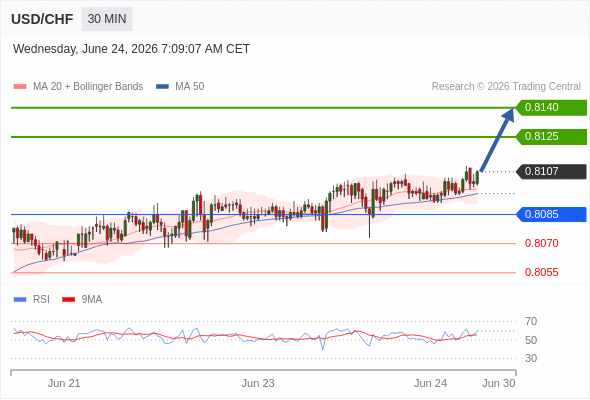Click the RSI 70 axis label
The height and width of the screenshot is (400, 590).
point(531,321)
